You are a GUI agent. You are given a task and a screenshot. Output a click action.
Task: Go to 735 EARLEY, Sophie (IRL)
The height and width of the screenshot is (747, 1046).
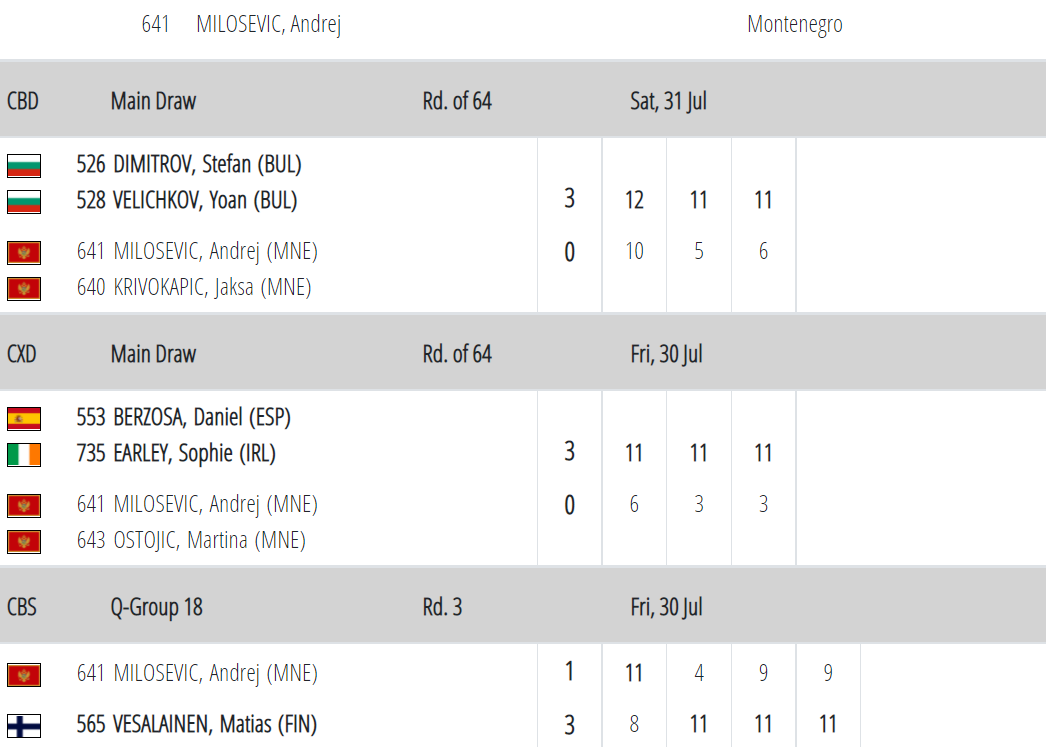(176, 453)
